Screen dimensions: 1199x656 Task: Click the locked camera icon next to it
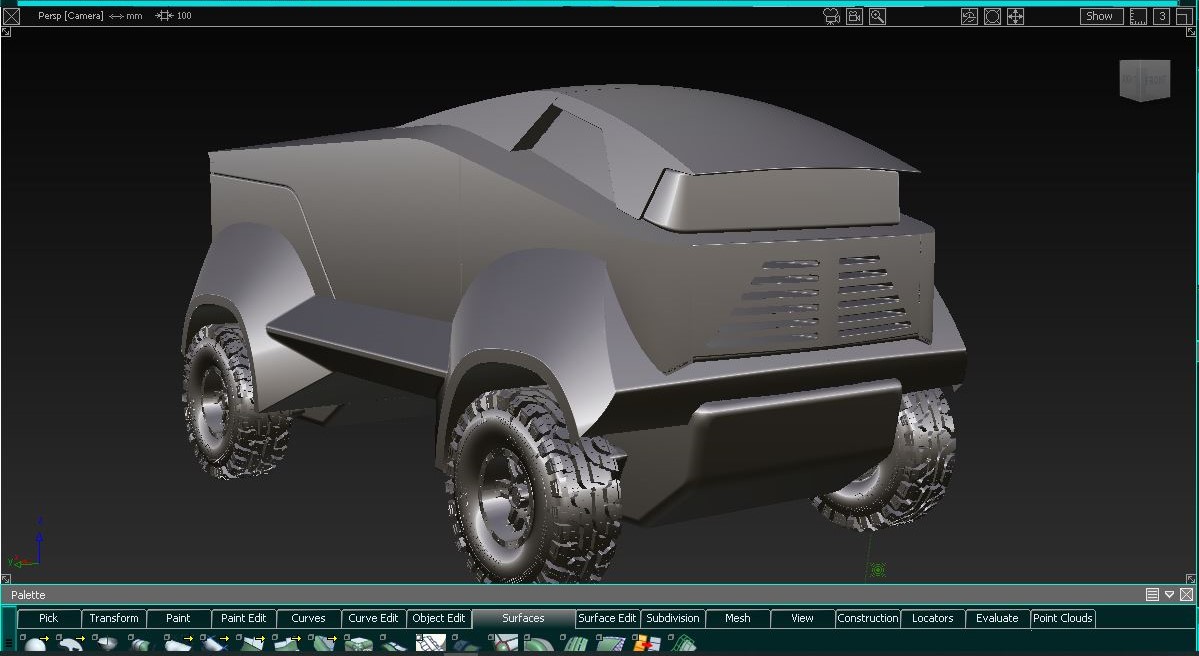pos(853,16)
